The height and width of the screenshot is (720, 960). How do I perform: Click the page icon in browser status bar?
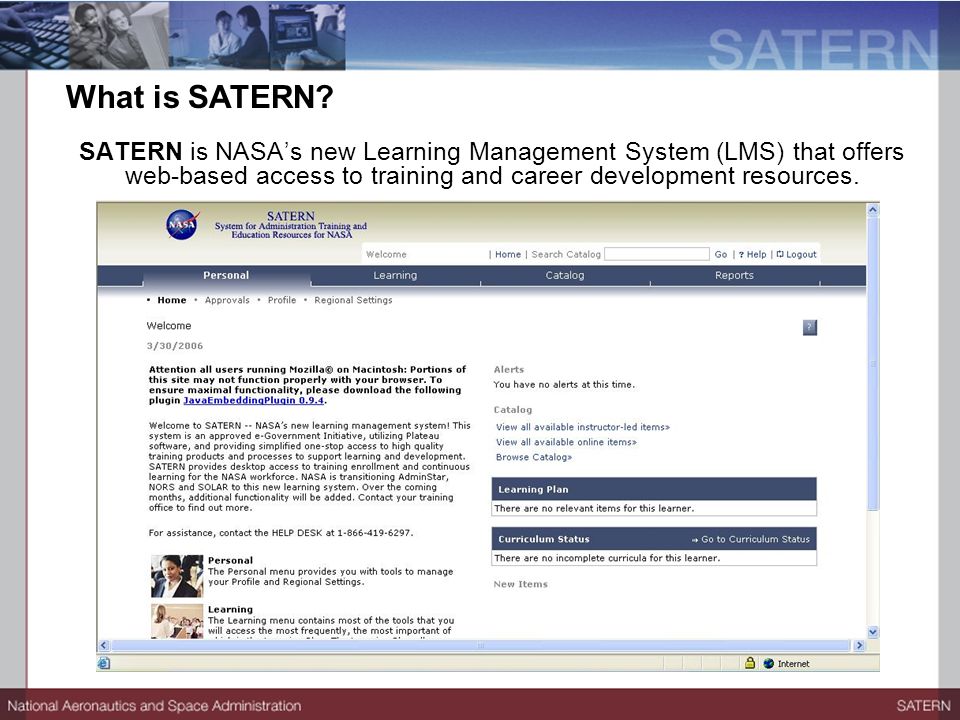pyautogui.click(x=104, y=663)
